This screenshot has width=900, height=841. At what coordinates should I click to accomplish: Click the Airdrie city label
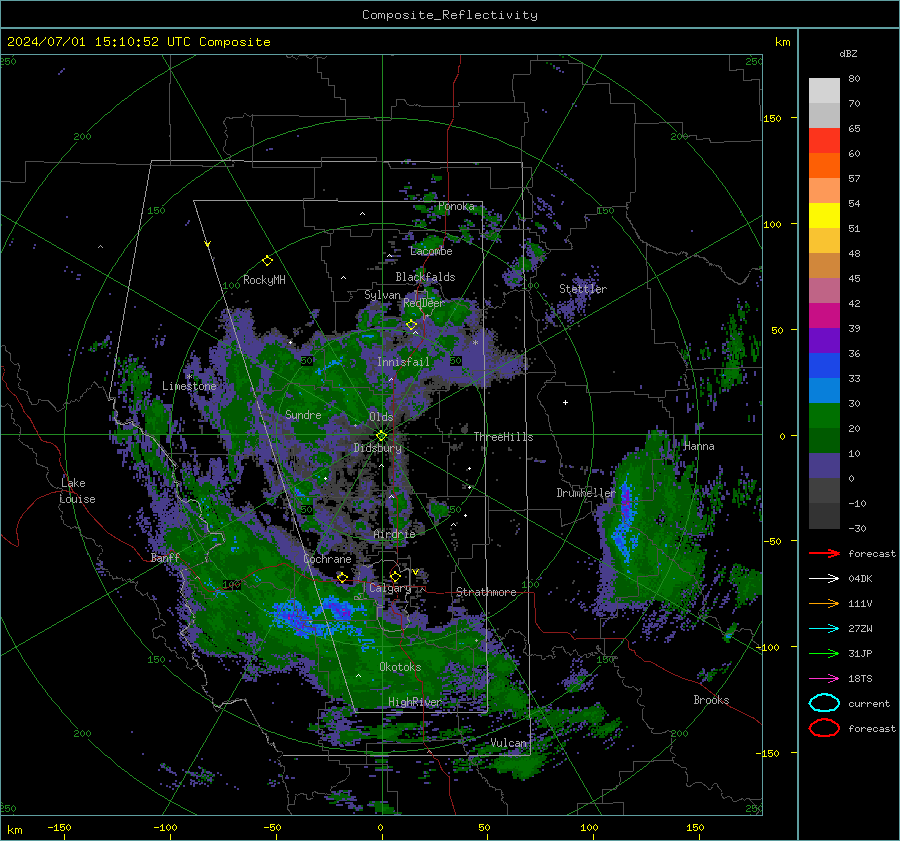point(394,534)
